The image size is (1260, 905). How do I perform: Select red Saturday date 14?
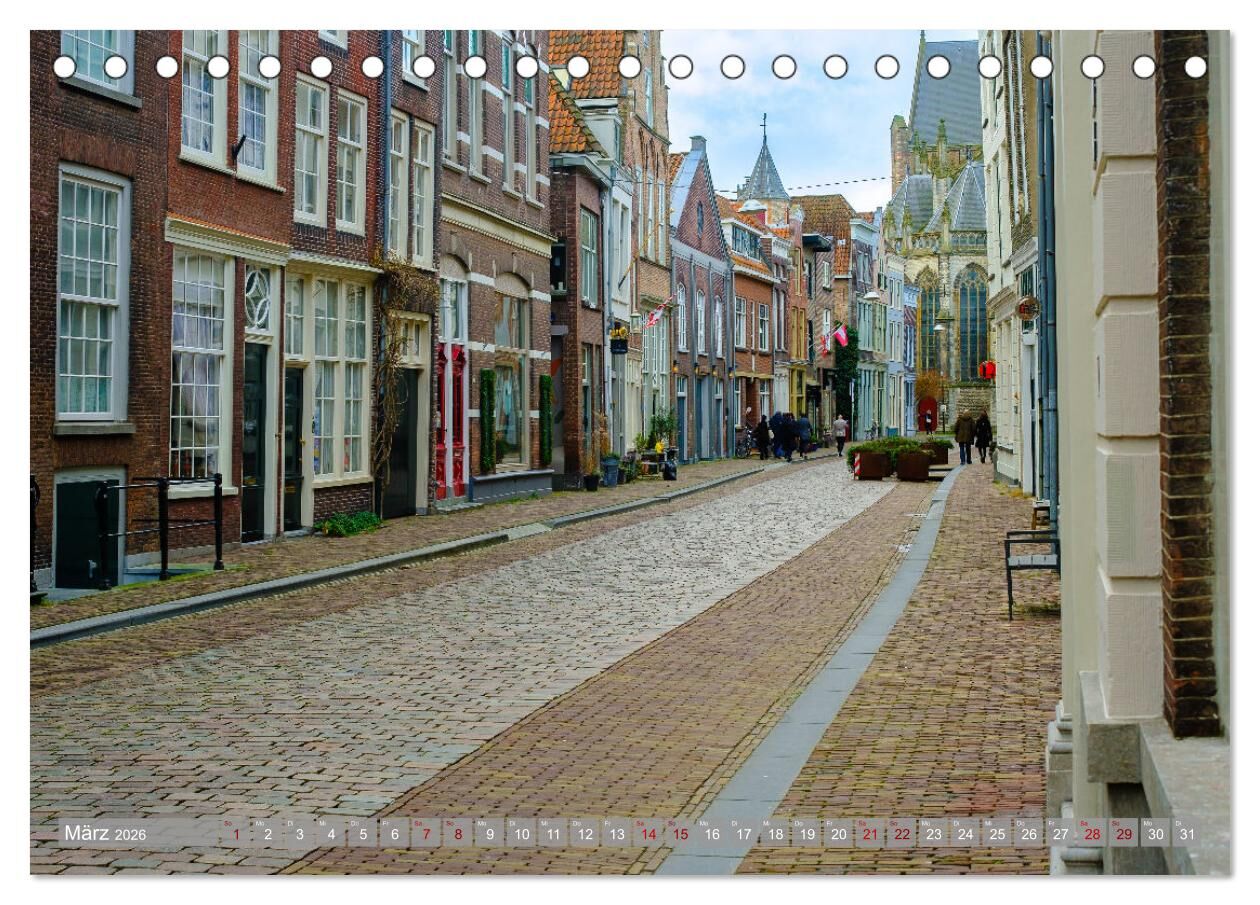click(648, 833)
